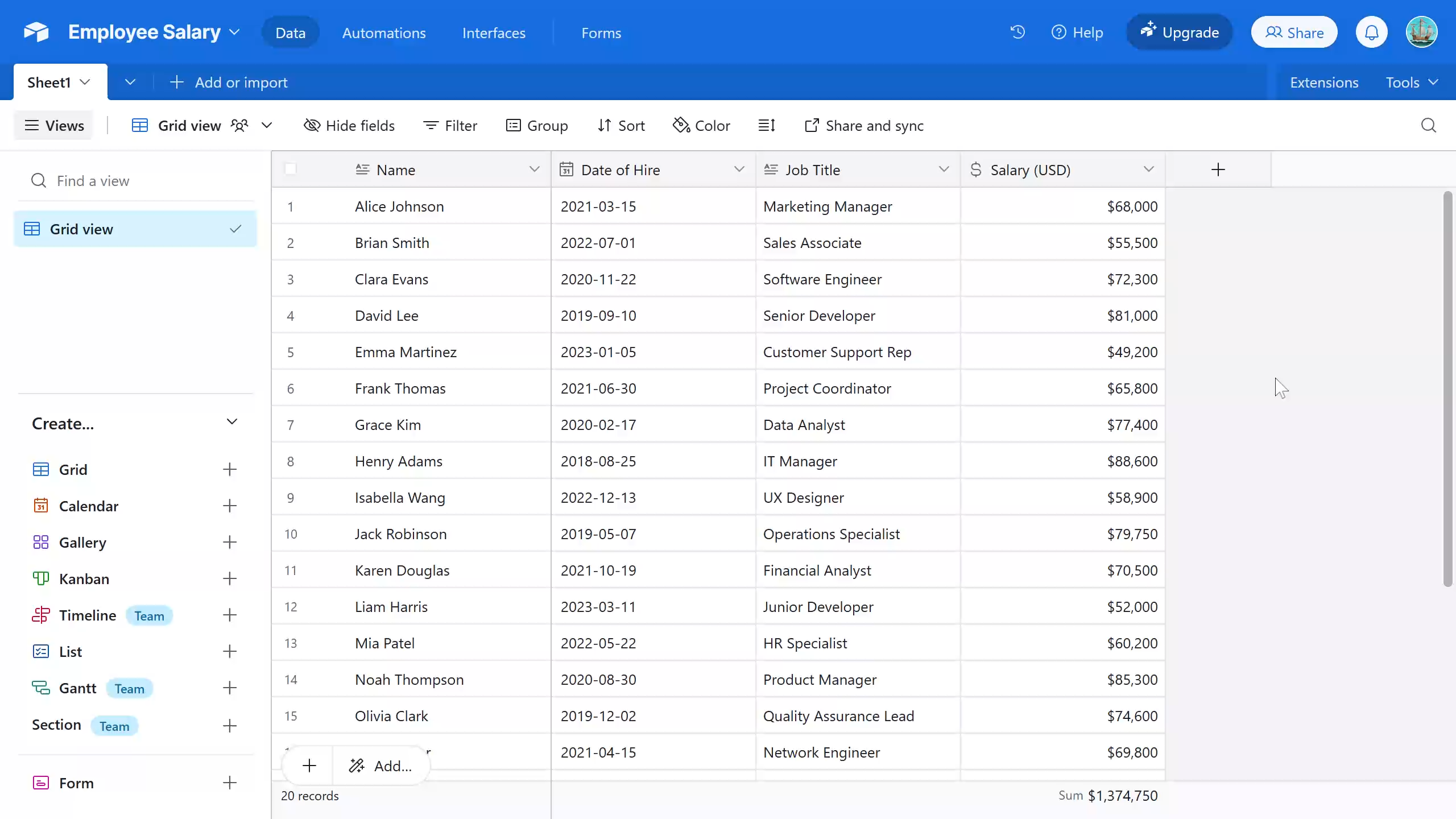Open Job Title field dropdown
This screenshot has height=819, width=1456.
(944, 169)
